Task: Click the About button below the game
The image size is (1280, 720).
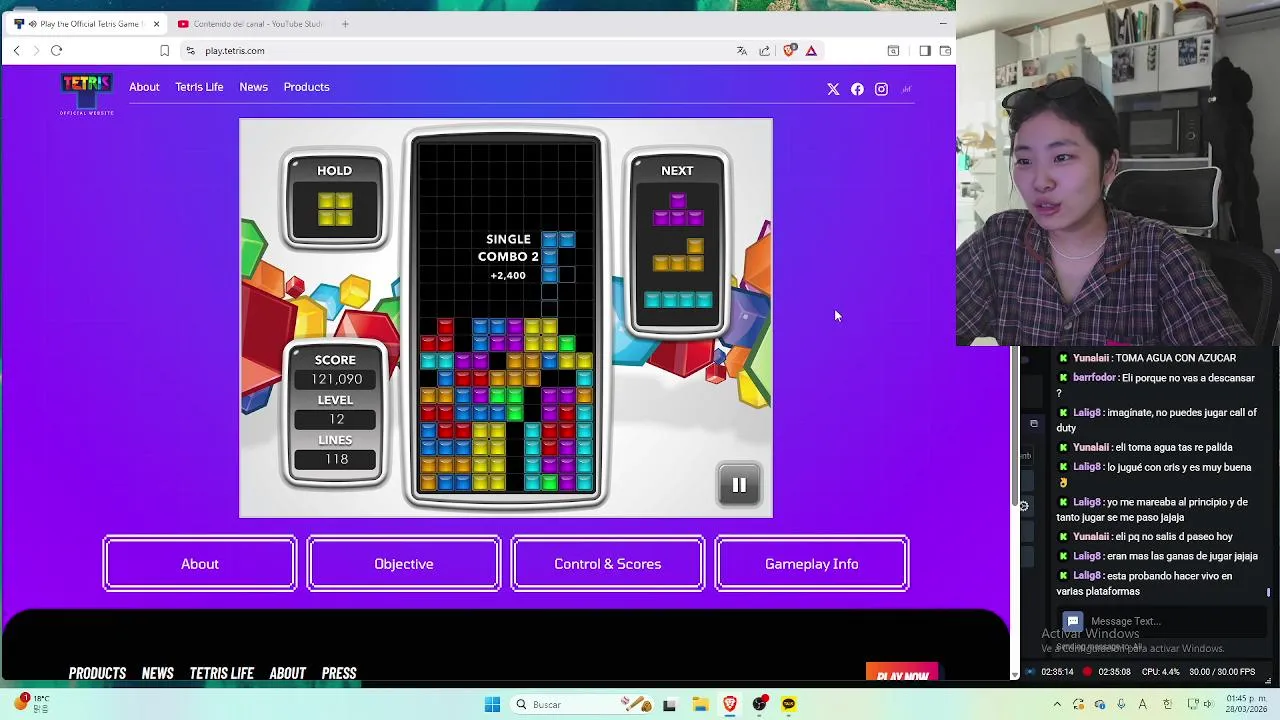Action: point(200,564)
